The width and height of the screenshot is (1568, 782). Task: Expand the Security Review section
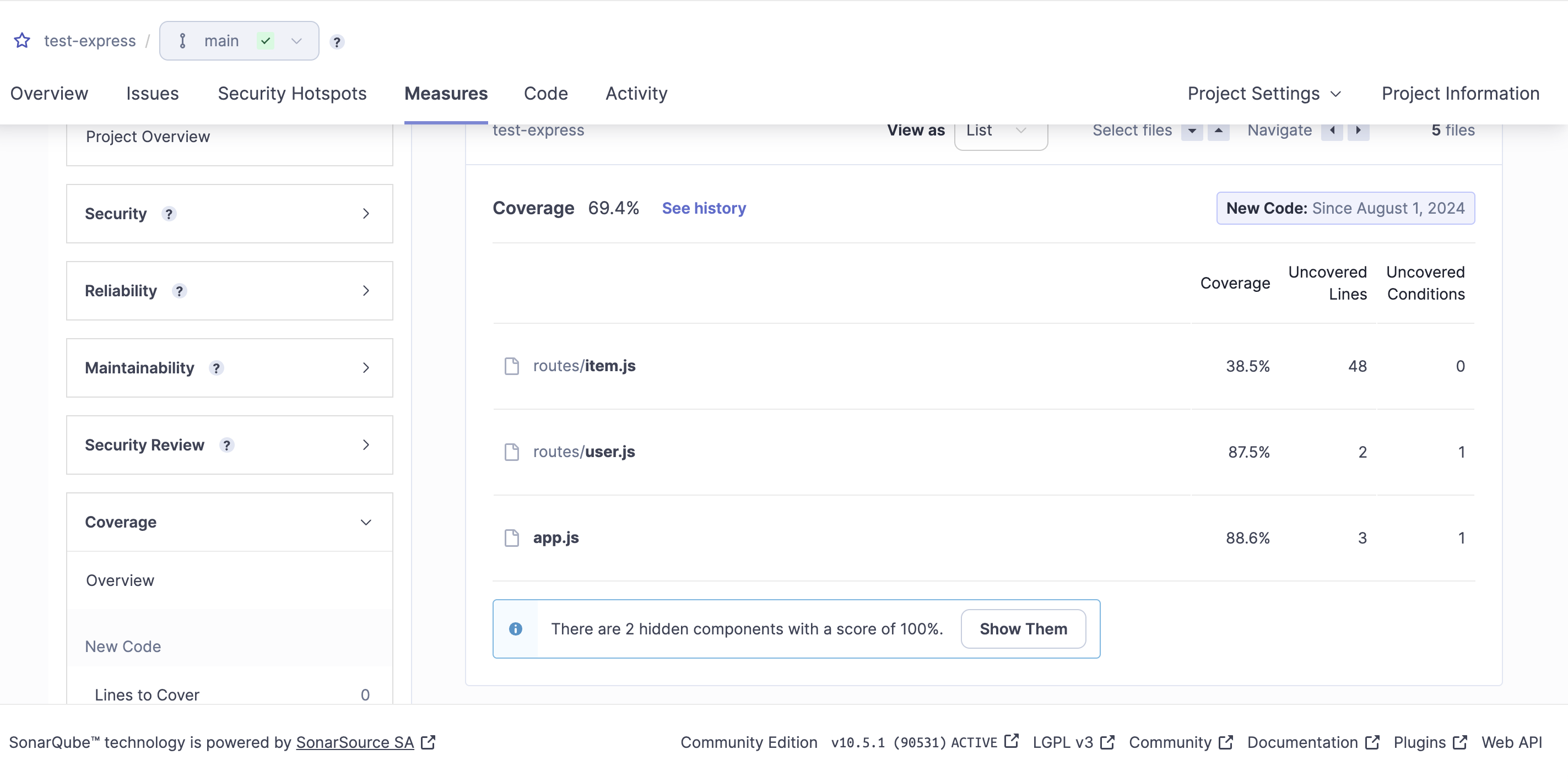pyautogui.click(x=230, y=446)
